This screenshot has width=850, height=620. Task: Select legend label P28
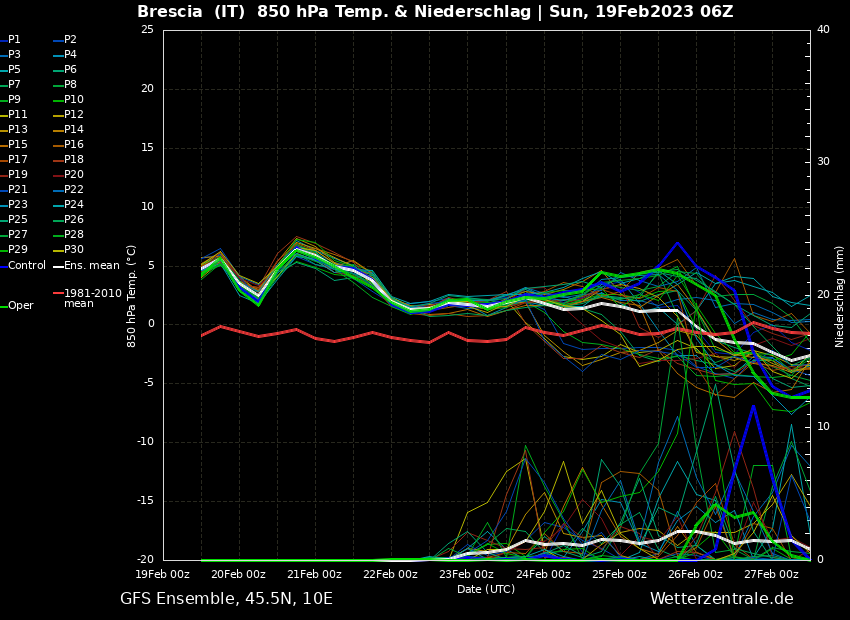pos(74,235)
